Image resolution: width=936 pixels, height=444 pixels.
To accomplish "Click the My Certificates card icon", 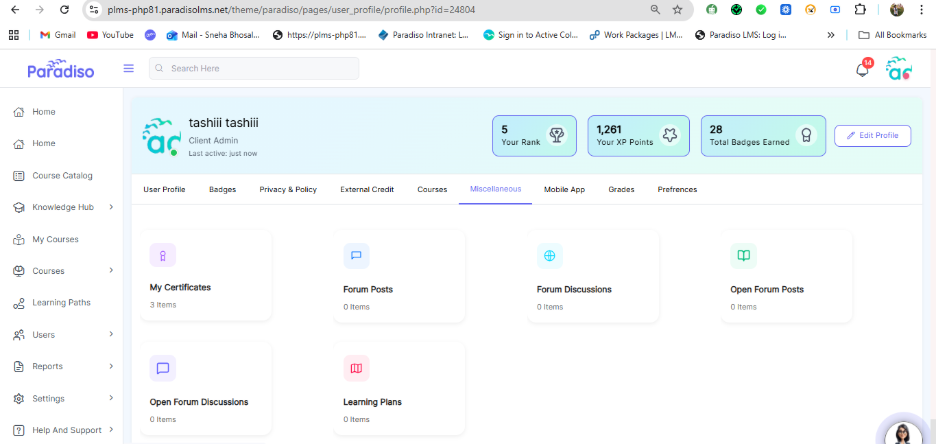I will point(163,255).
